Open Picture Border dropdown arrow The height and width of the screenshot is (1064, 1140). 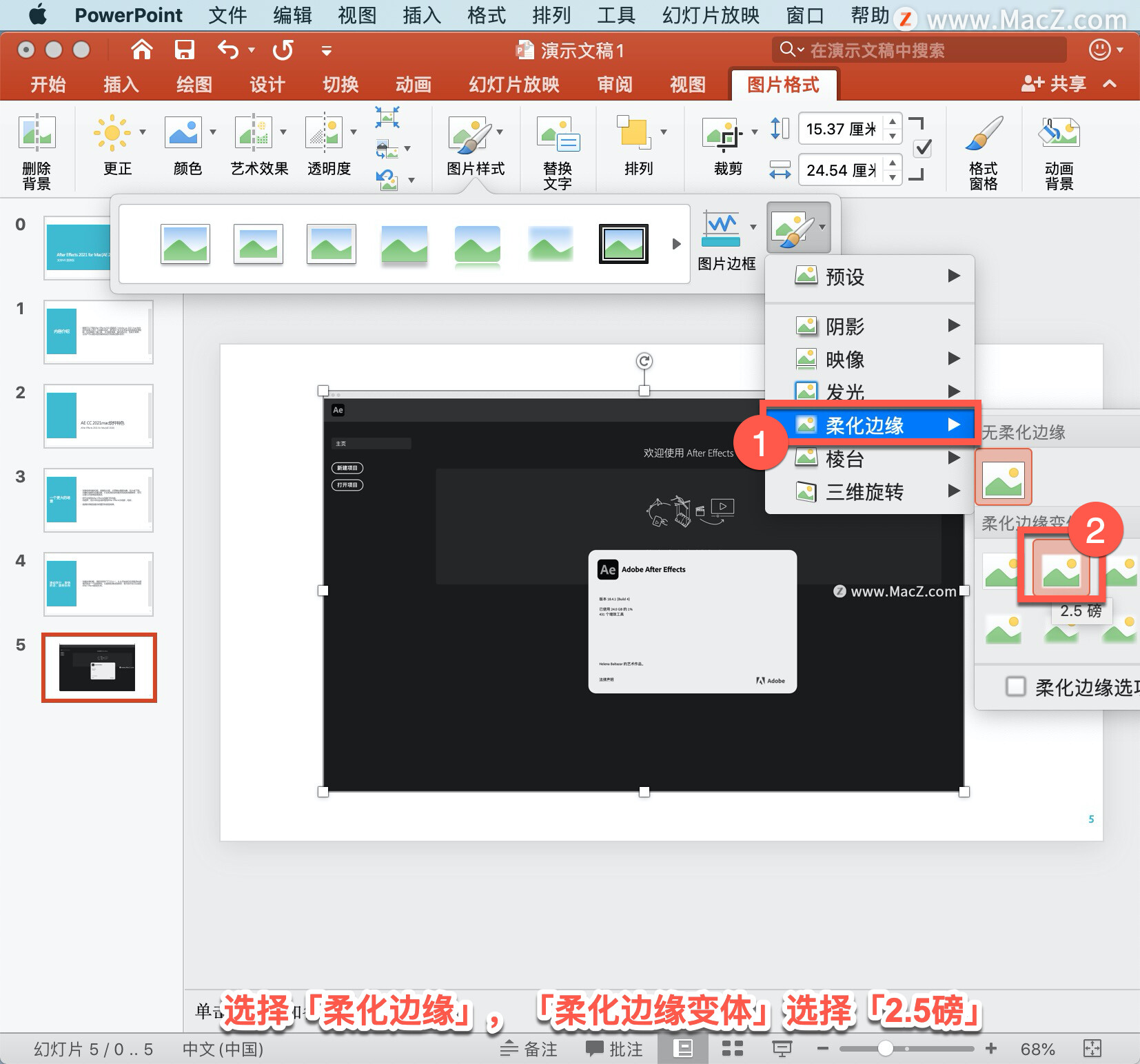[x=753, y=227]
